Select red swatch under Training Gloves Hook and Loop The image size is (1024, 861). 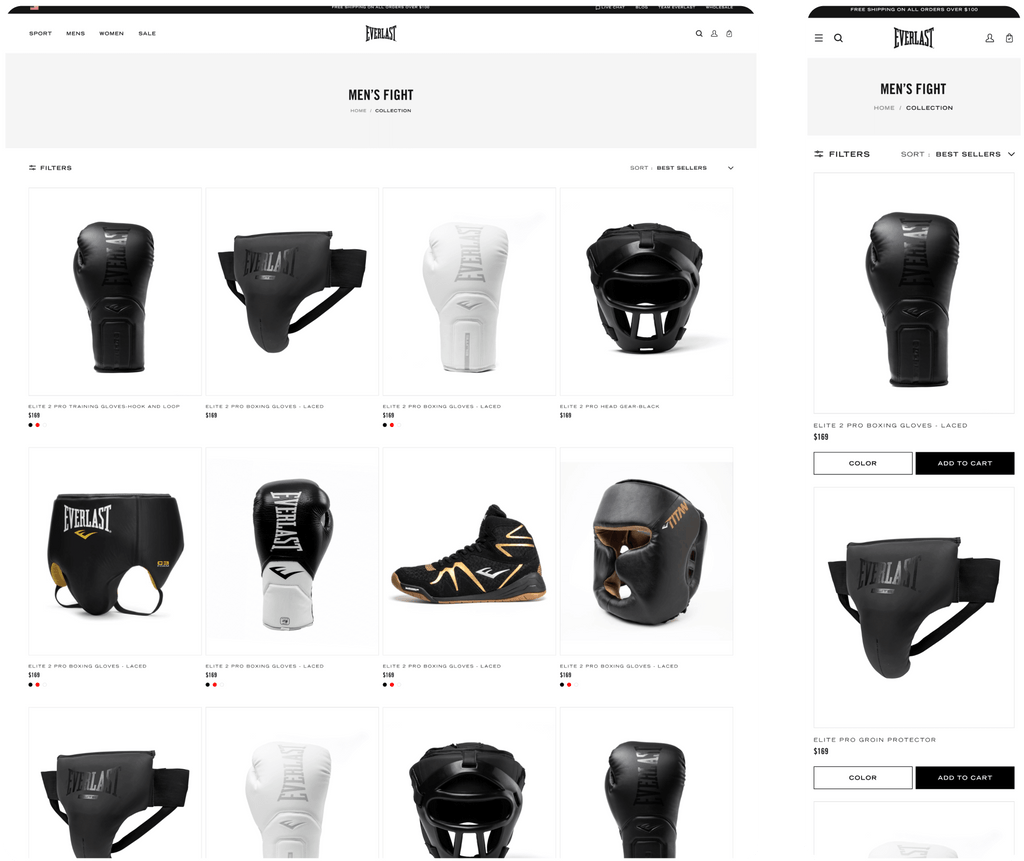[37, 425]
